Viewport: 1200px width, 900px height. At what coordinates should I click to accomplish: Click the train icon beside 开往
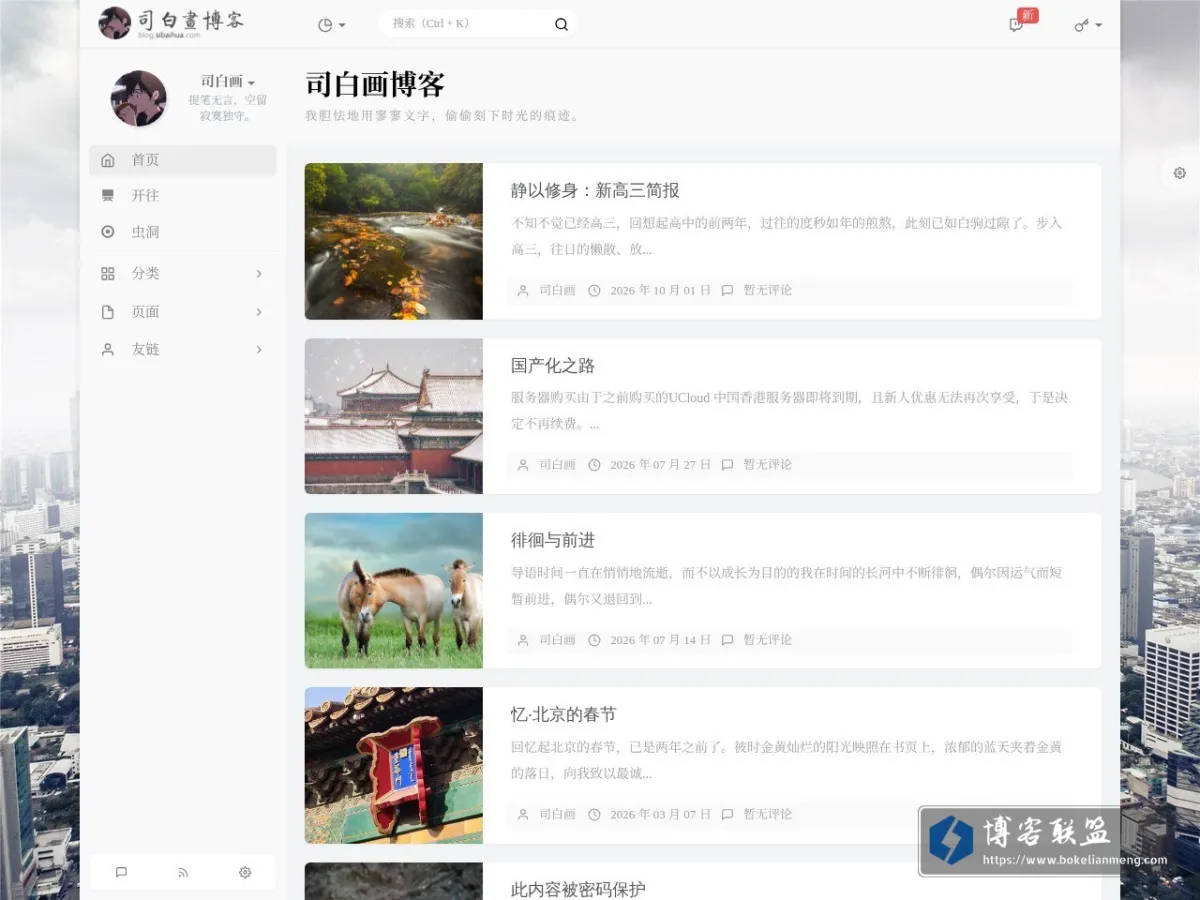coord(108,196)
